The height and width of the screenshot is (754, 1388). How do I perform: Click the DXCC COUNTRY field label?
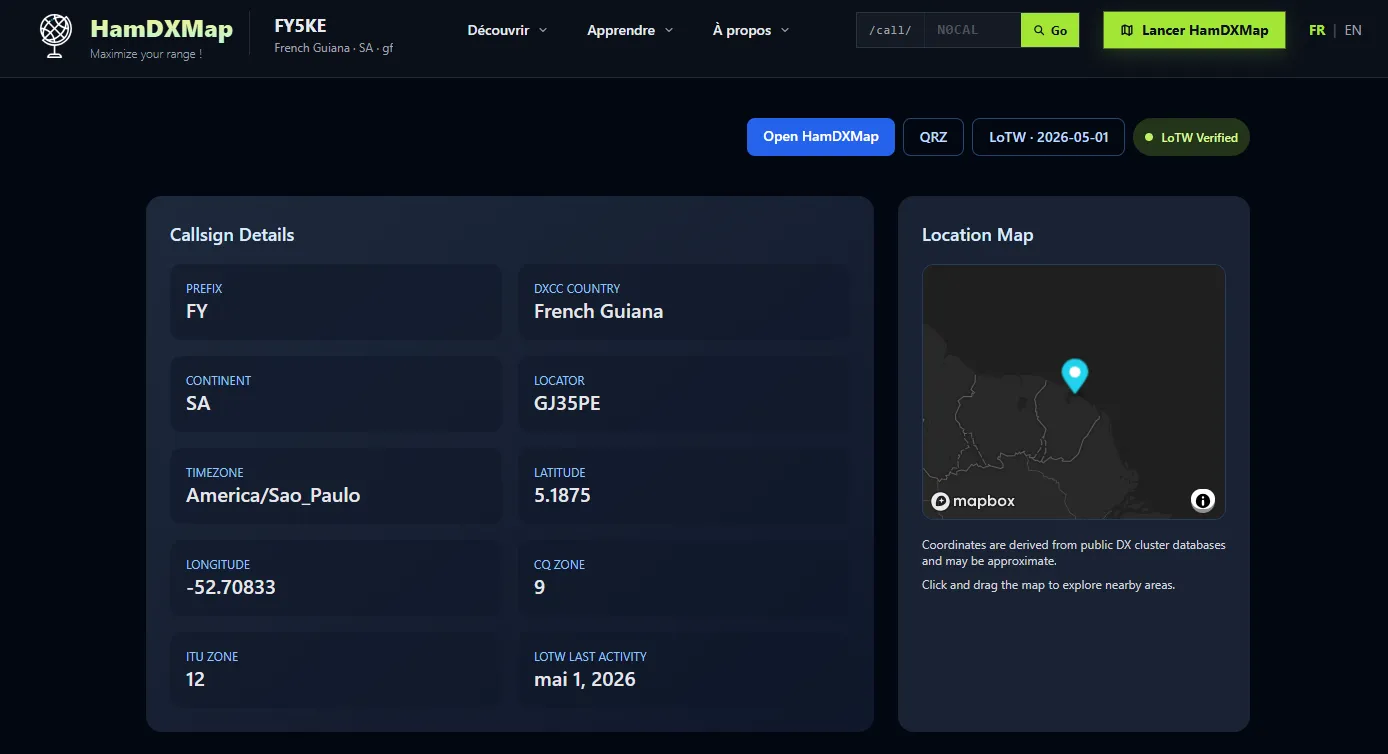click(577, 288)
